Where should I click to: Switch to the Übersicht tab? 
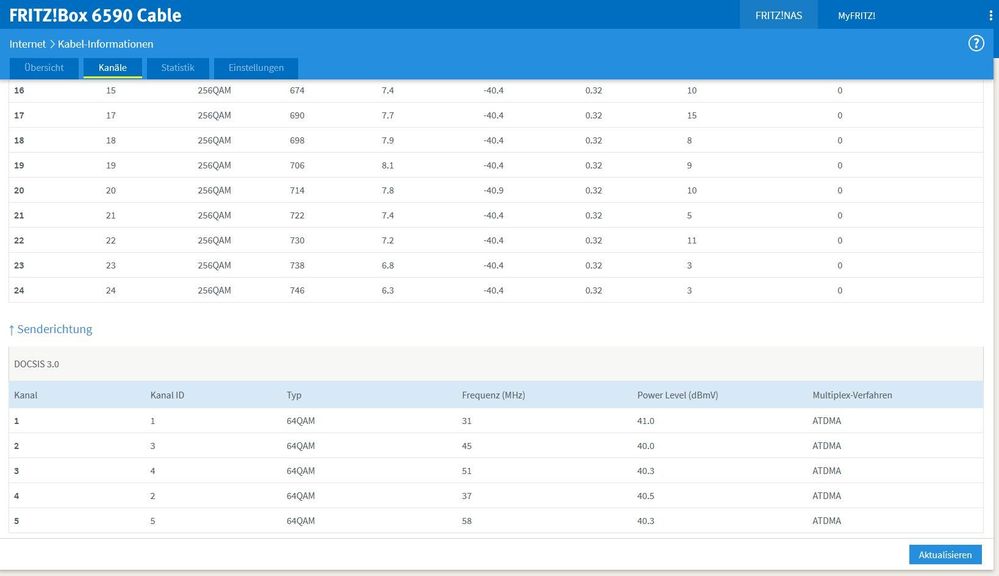(x=44, y=68)
